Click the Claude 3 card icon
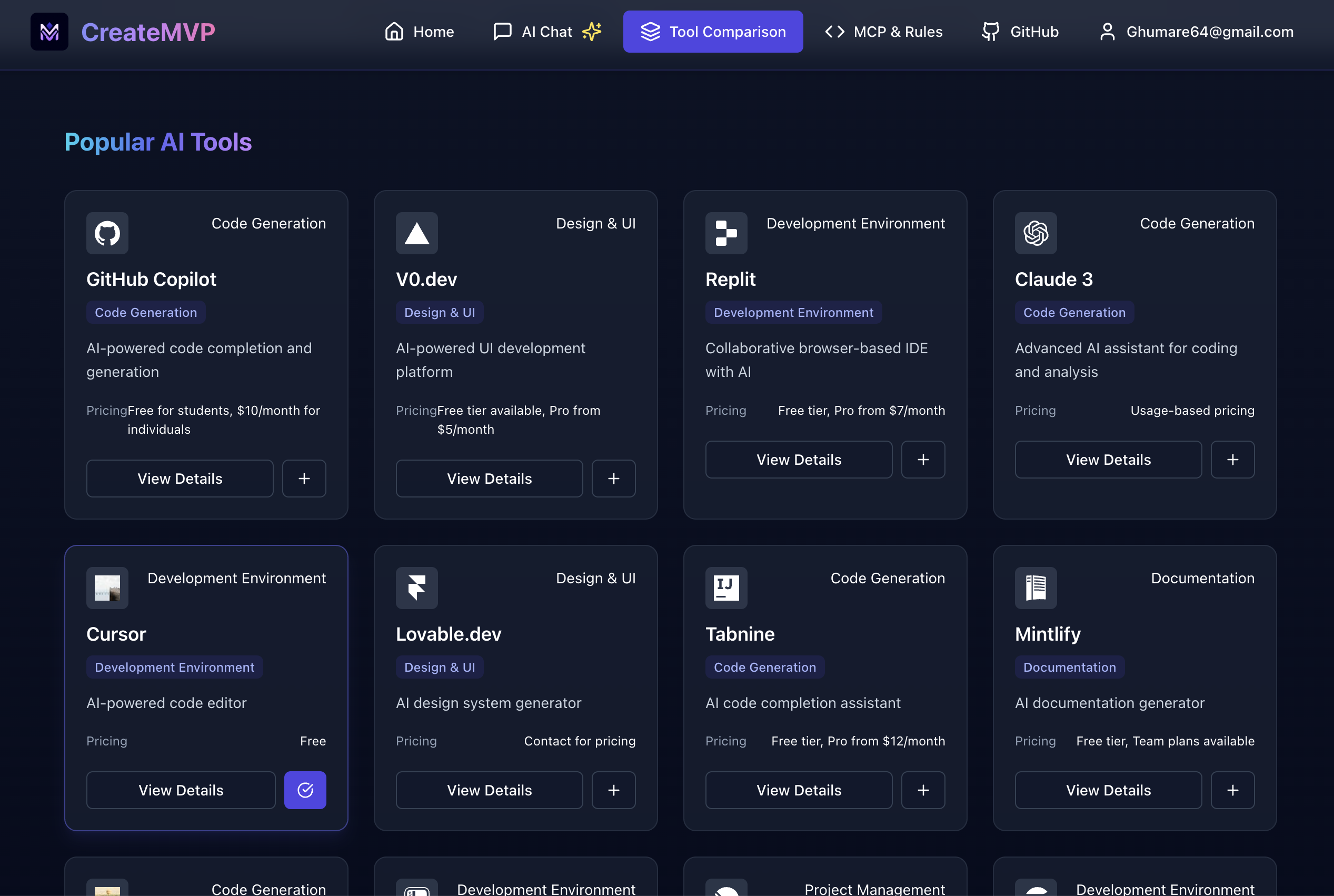This screenshot has height=896, width=1334. (1035, 233)
